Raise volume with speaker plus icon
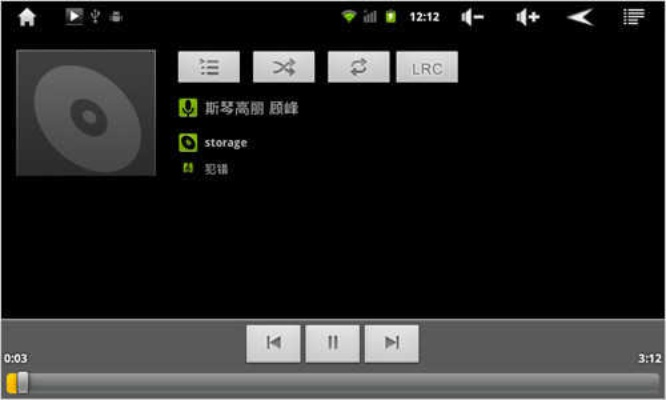666x400 pixels. point(528,17)
